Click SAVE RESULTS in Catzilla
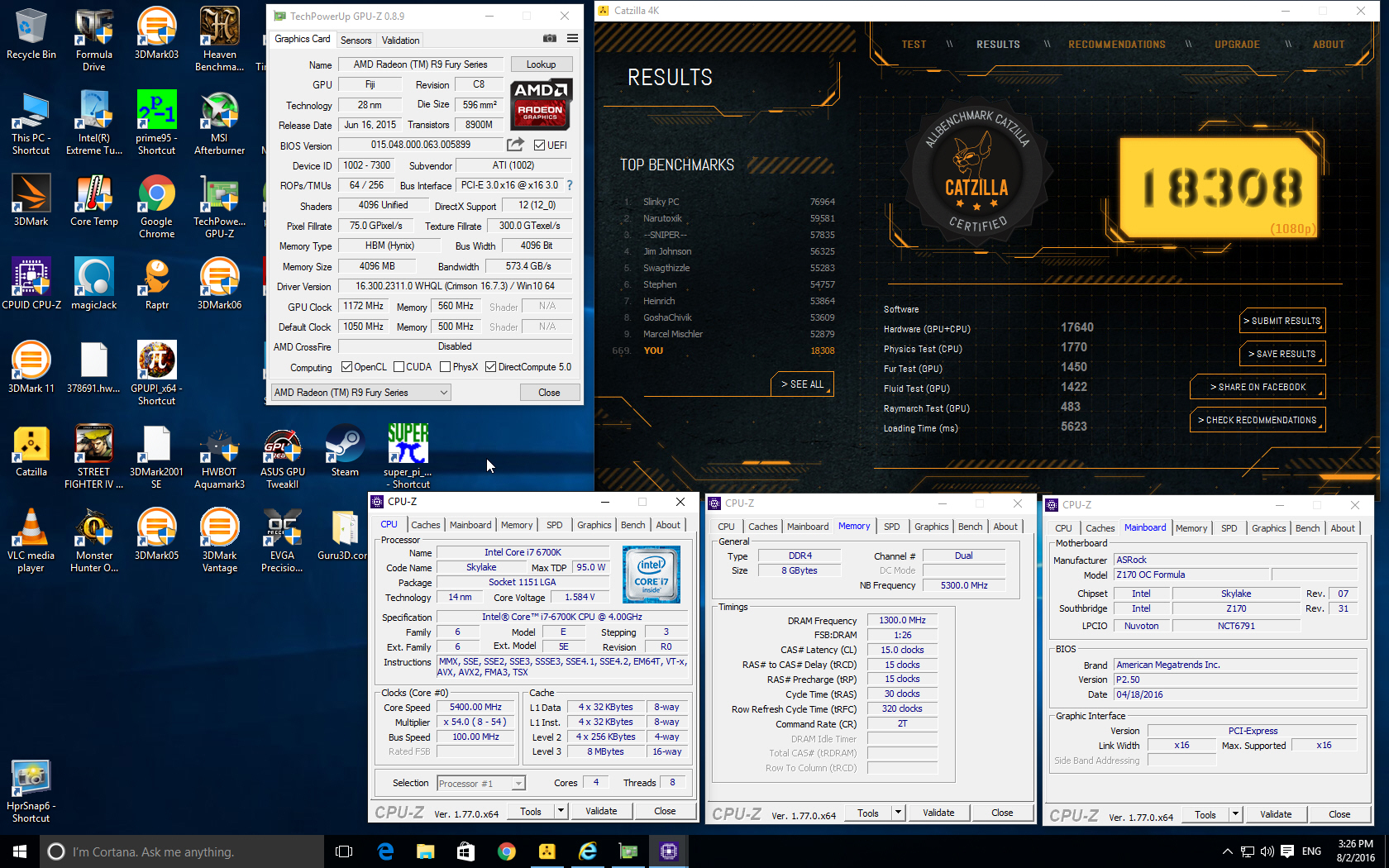The width and height of the screenshot is (1389, 868). point(1282,354)
